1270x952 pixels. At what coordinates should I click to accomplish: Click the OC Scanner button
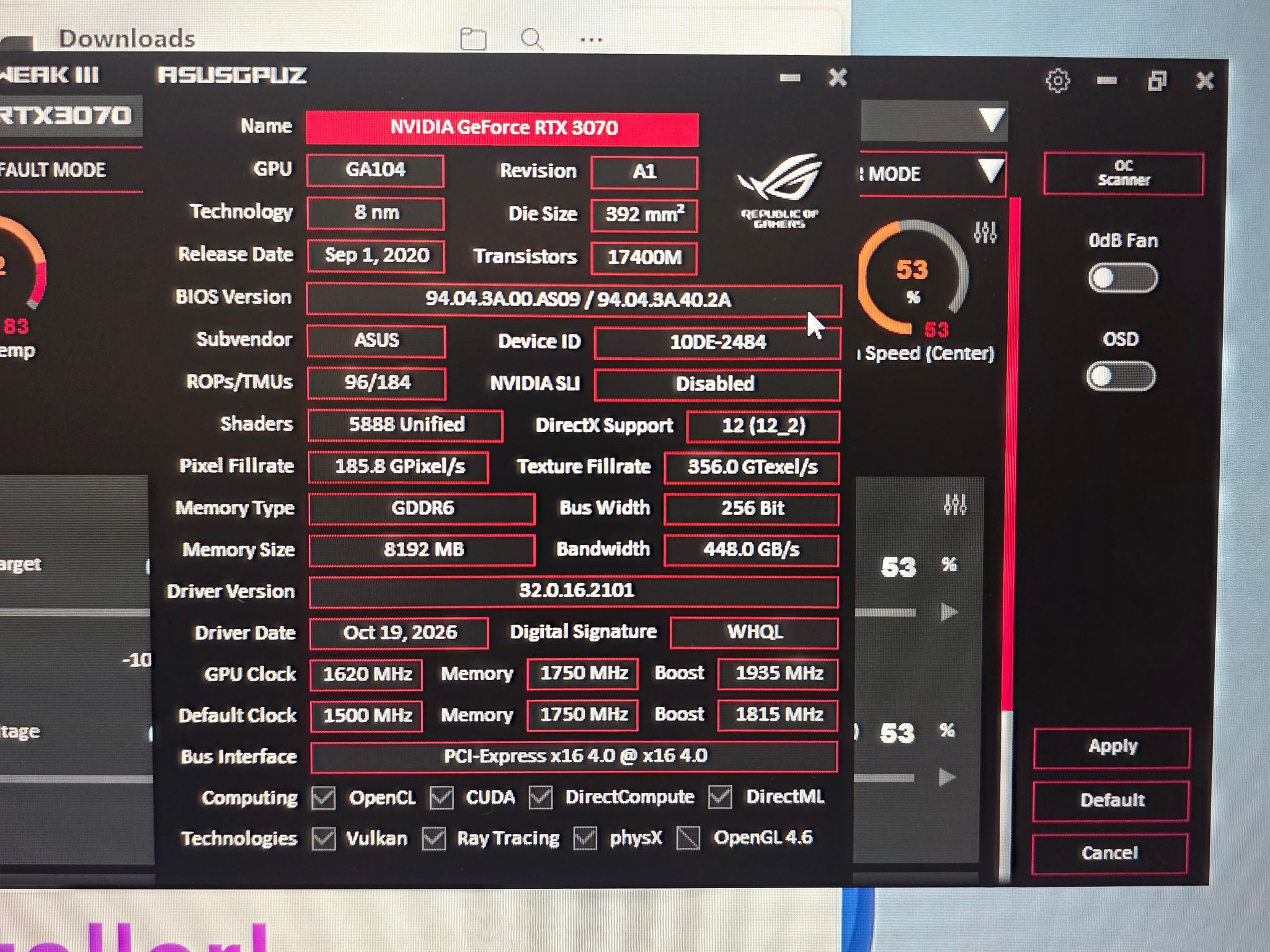click(1124, 174)
